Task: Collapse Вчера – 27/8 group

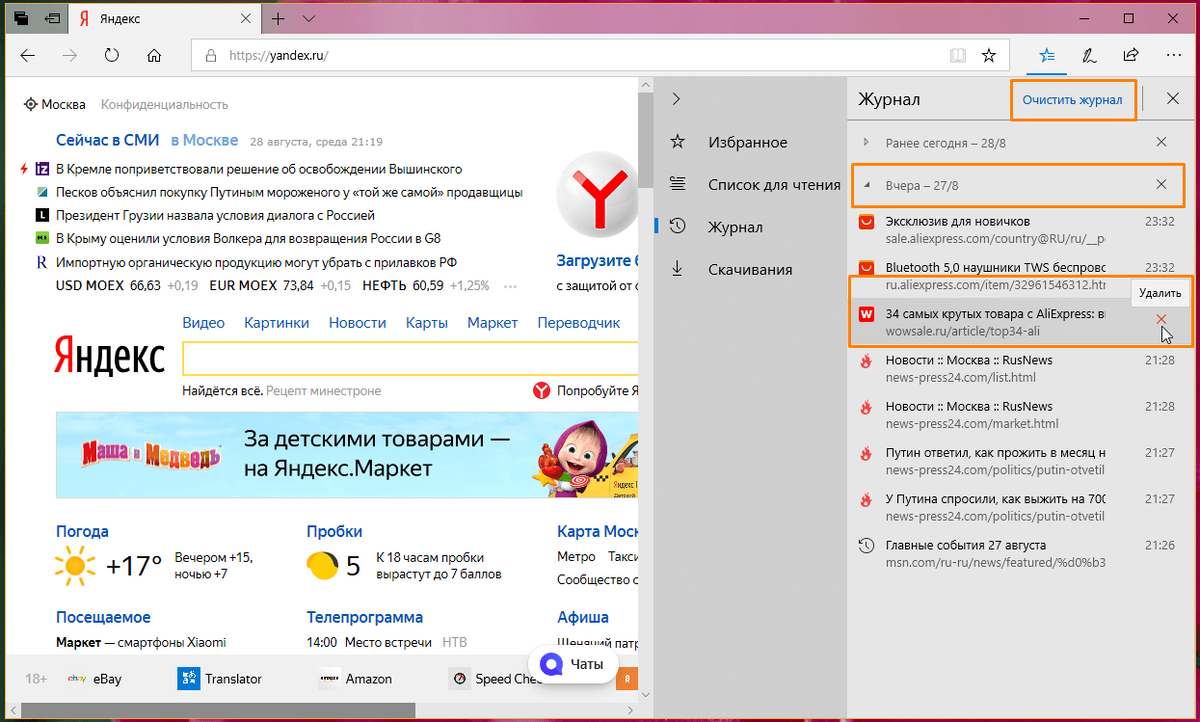Action: (x=865, y=185)
